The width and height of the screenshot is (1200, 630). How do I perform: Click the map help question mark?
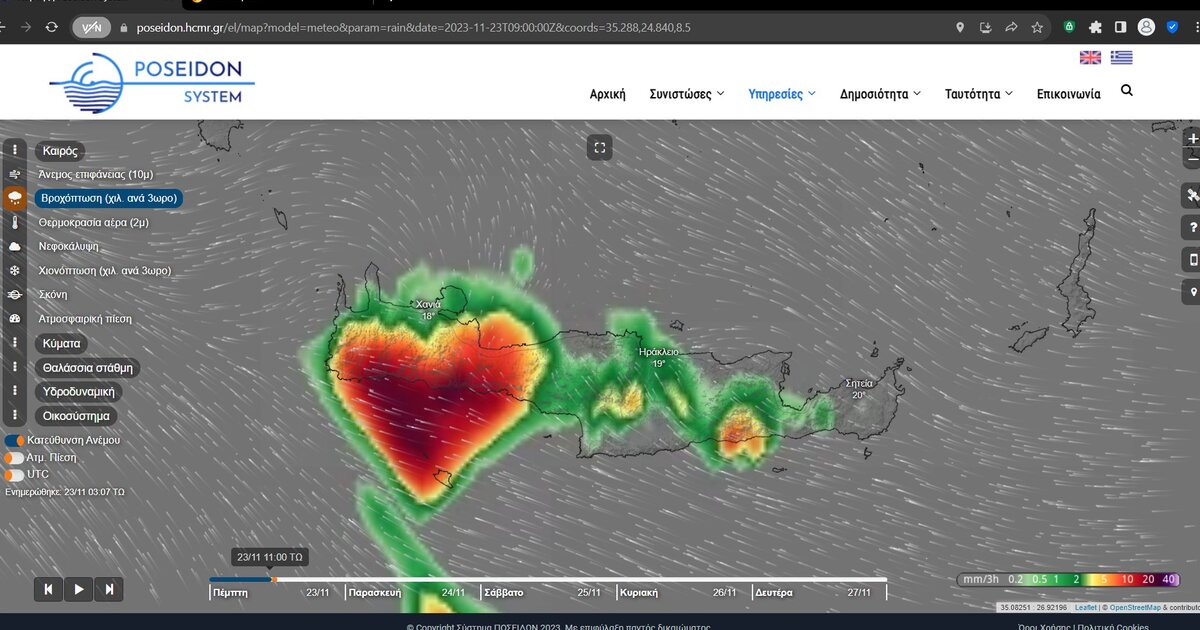1192,227
